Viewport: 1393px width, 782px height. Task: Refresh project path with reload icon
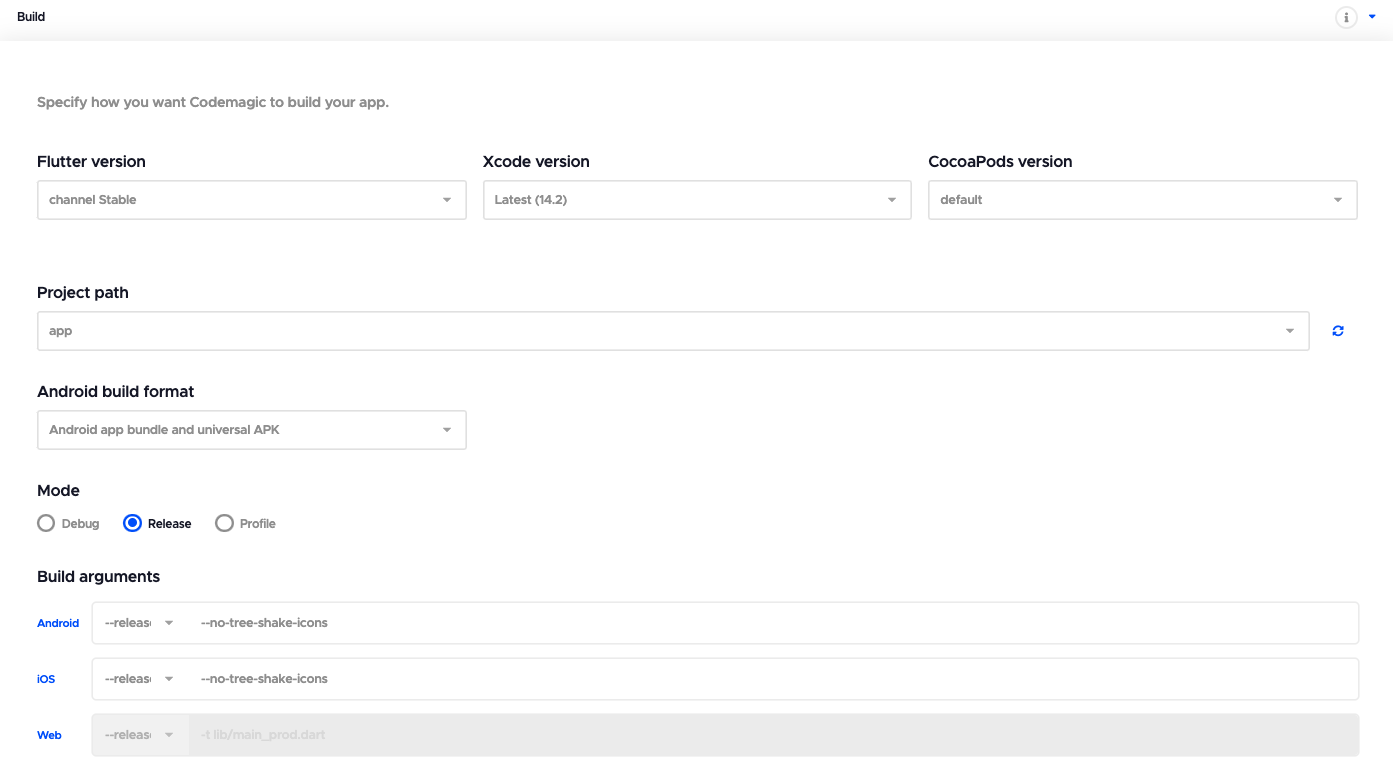[x=1338, y=331]
